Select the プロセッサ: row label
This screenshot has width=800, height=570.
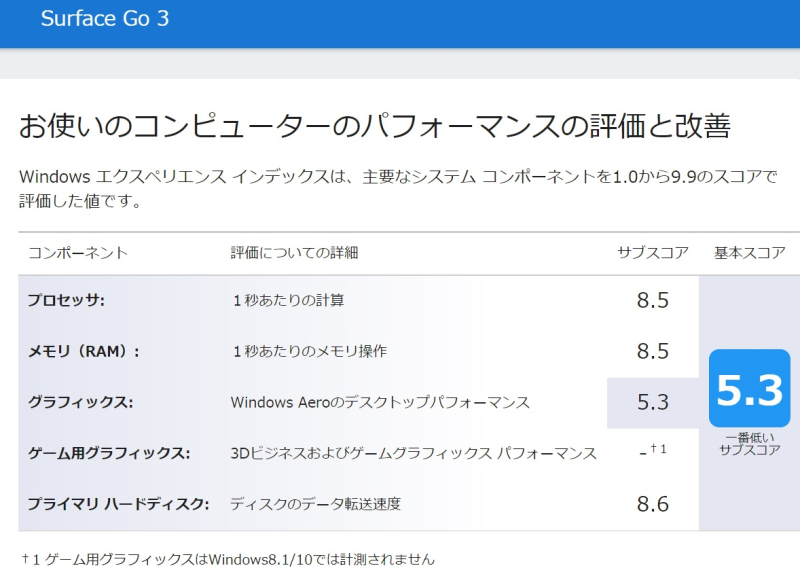click(x=66, y=300)
